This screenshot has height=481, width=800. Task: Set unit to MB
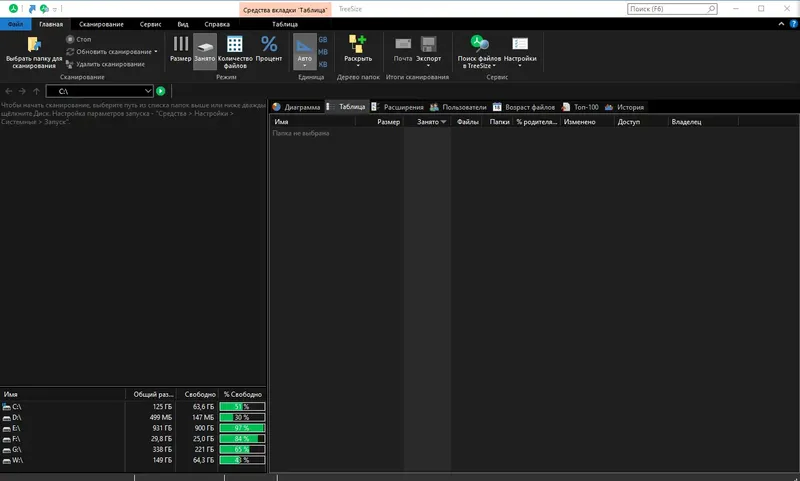323,52
